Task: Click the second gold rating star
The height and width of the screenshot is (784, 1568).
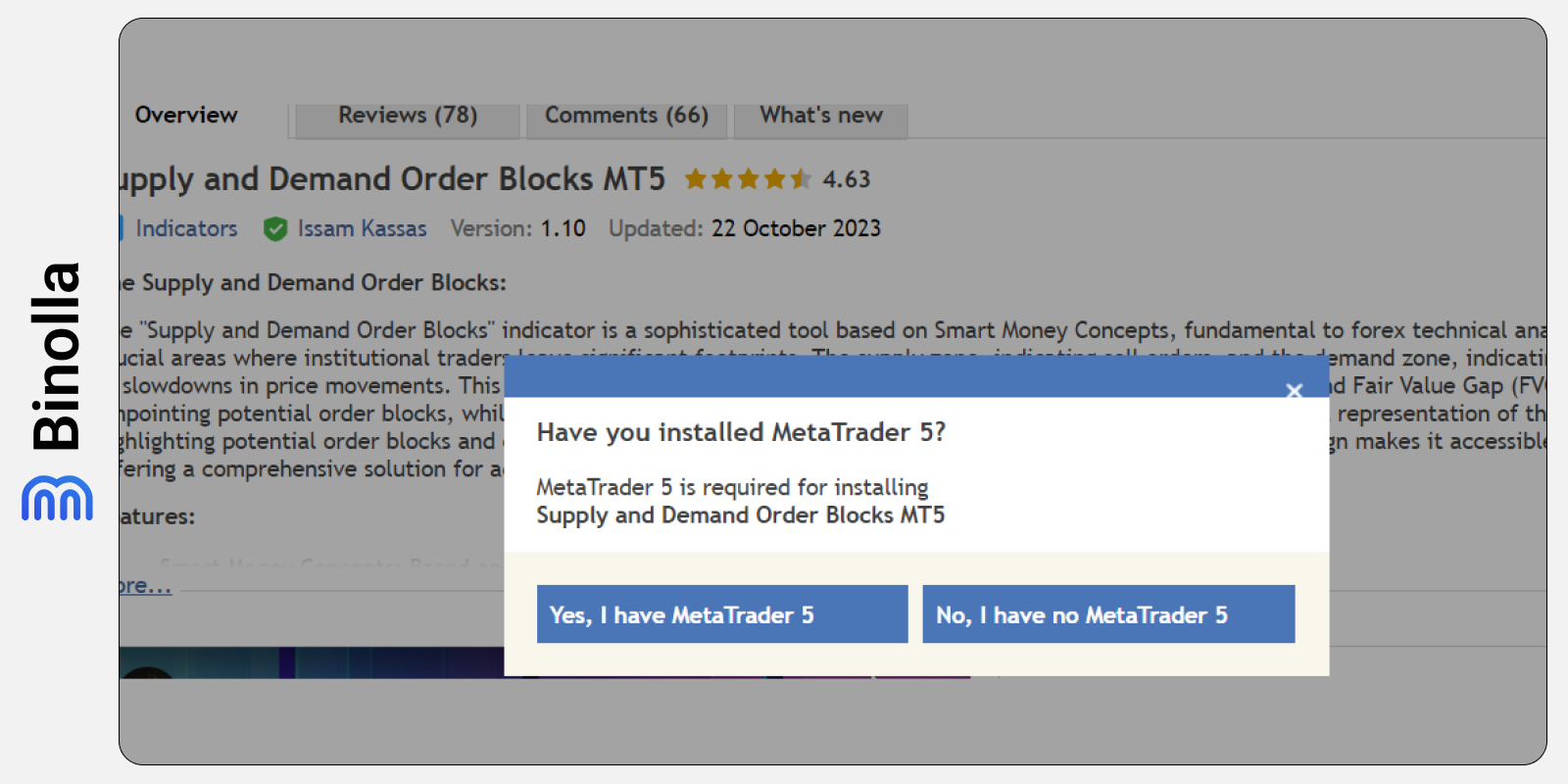Action: 723,179
